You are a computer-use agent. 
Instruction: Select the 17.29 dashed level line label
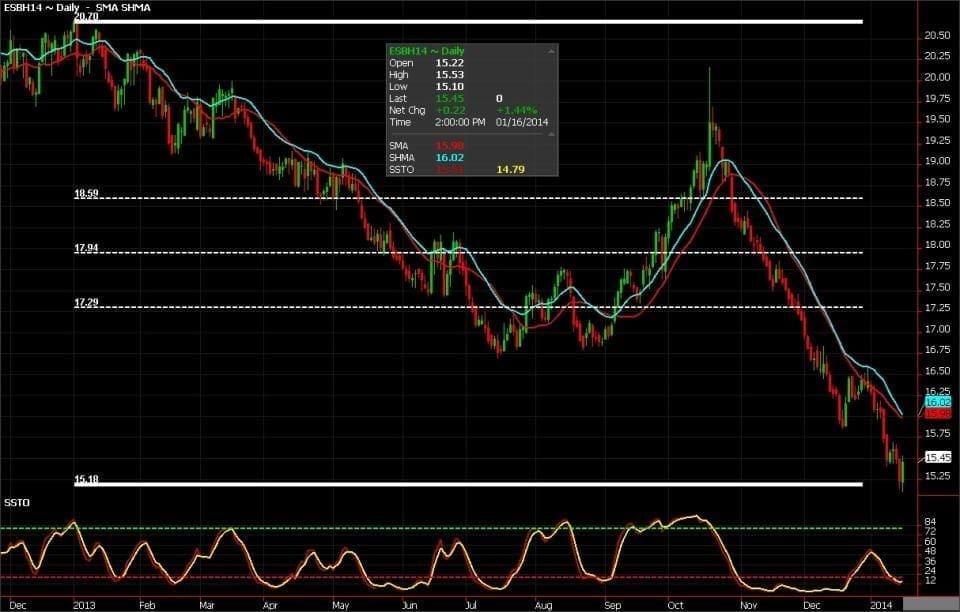coord(86,301)
